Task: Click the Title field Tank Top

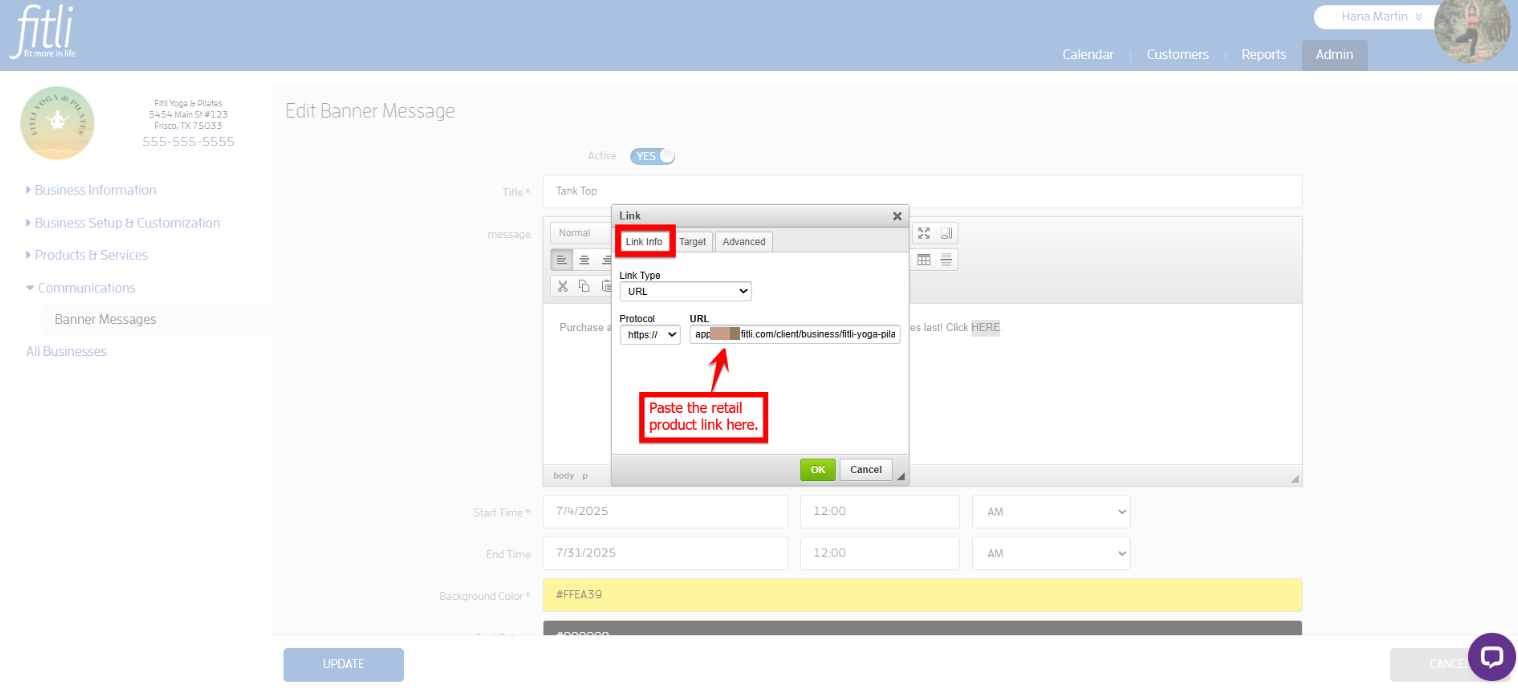Action: 922,191
